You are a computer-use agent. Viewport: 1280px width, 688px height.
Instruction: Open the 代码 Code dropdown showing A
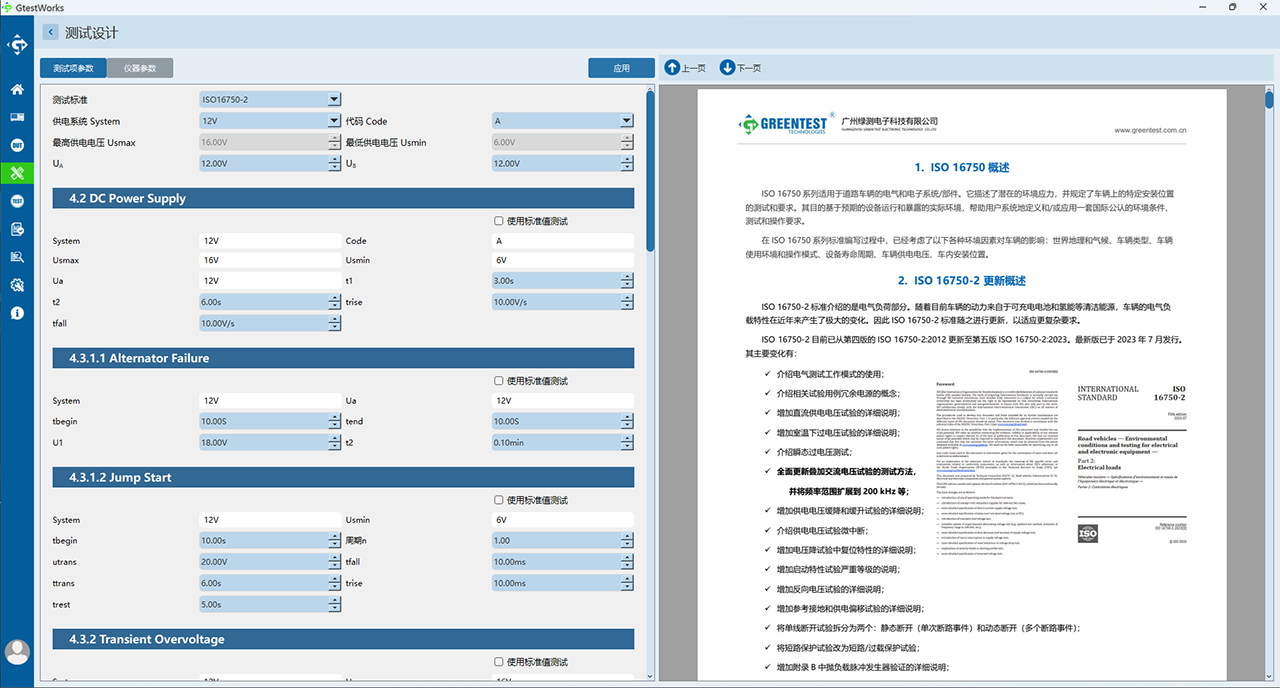(x=563, y=121)
